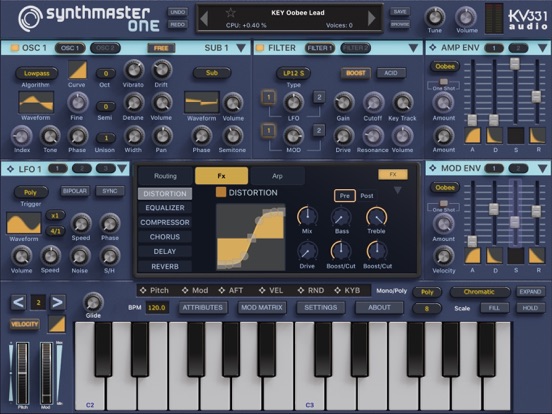Click the KYB modulation source icon
This screenshot has height=414, width=552.
338,290
